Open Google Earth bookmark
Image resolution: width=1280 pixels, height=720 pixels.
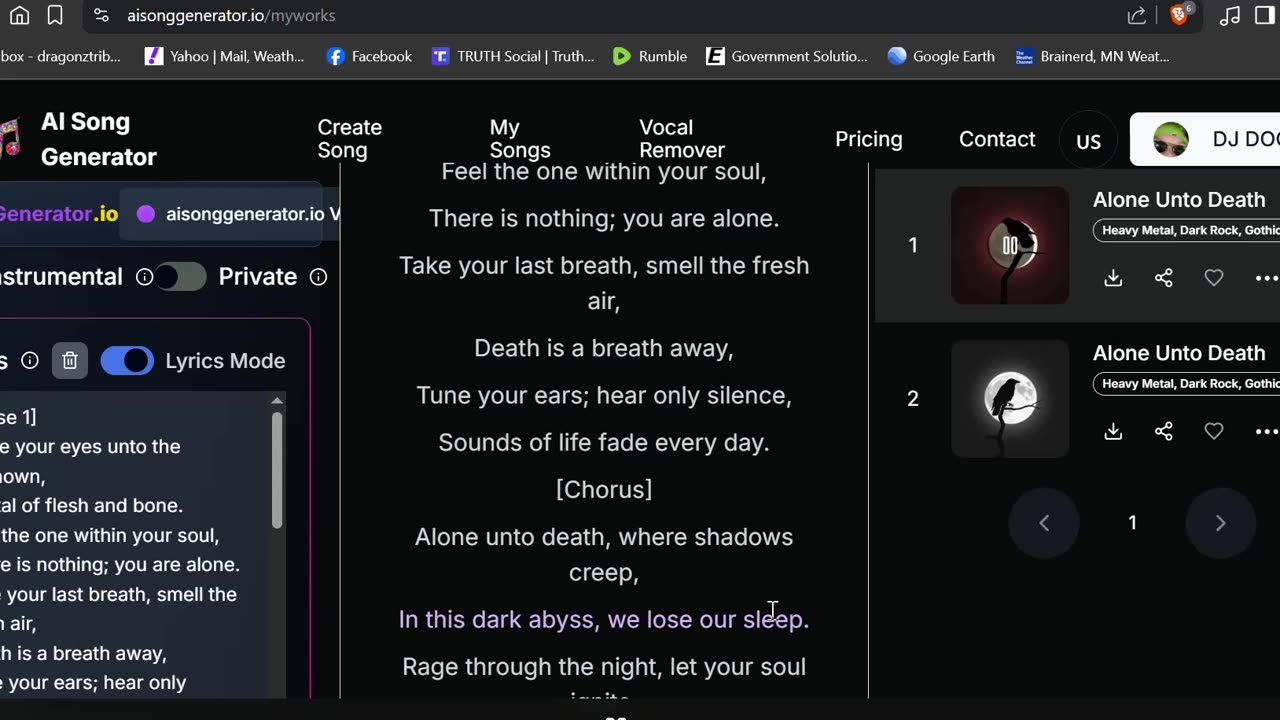941,56
